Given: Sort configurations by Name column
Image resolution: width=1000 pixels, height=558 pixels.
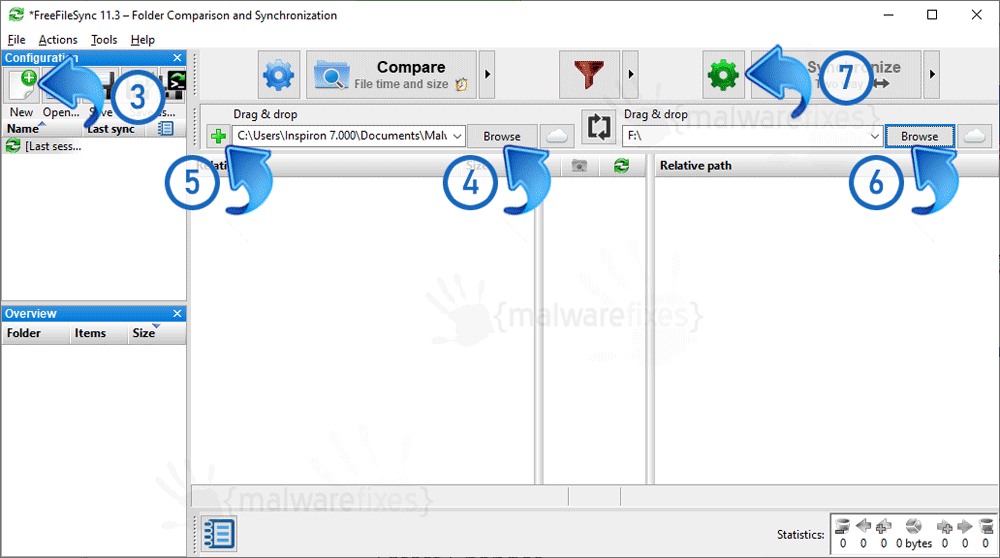Looking at the screenshot, I should pyautogui.click(x=41, y=129).
